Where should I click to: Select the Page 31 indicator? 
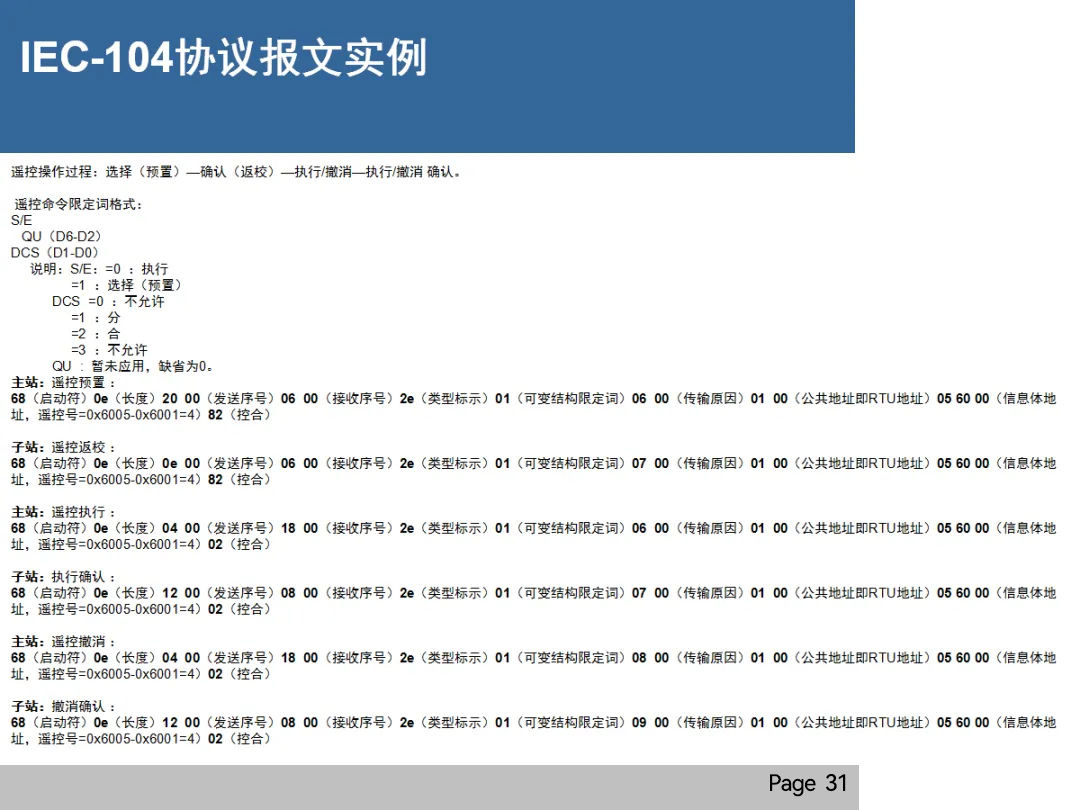[x=807, y=784]
